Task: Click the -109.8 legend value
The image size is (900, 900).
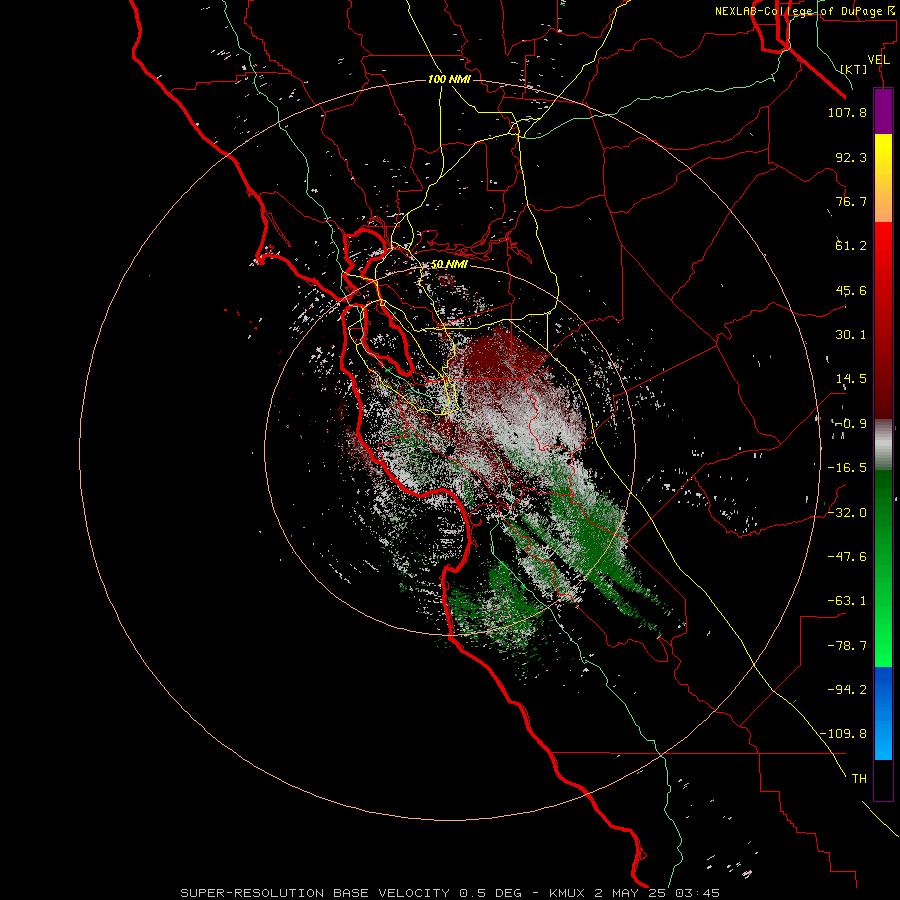Action: click(x=843, y=734)
